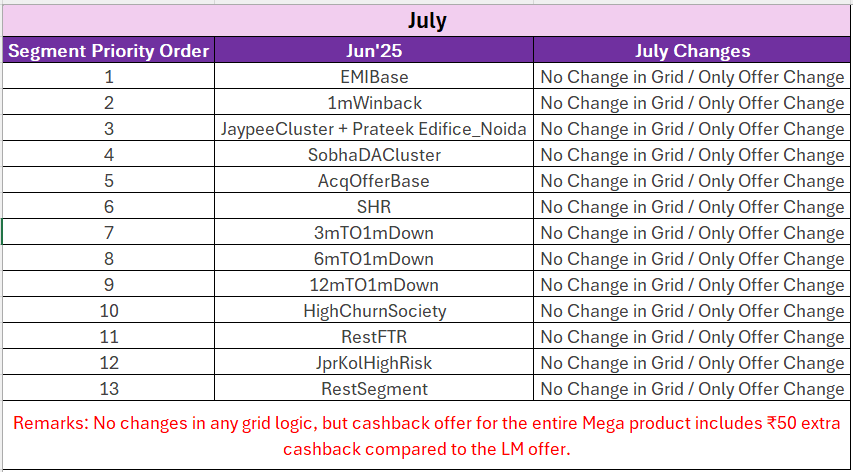
Task: Click the RestSegment cell
Action: tap(374, 389)
